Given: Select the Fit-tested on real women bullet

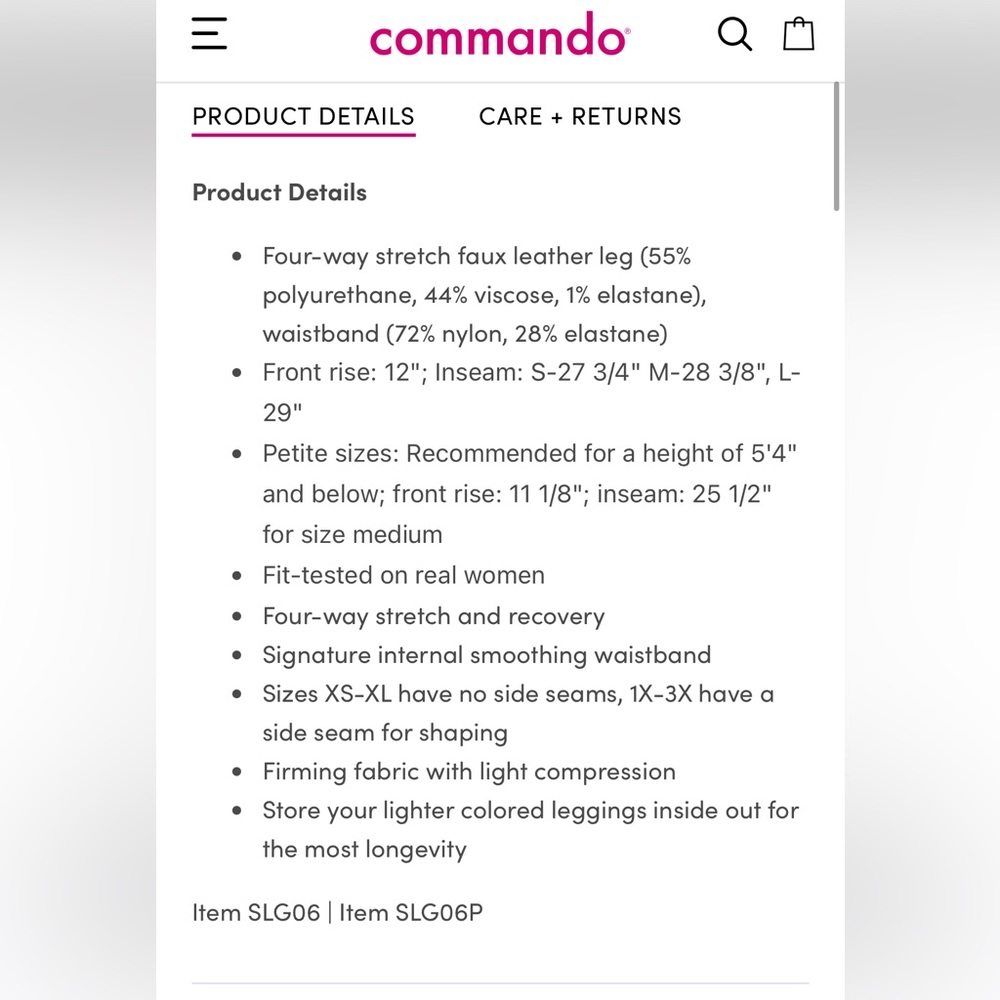Looking at the screenshot, I should point(403,575).
